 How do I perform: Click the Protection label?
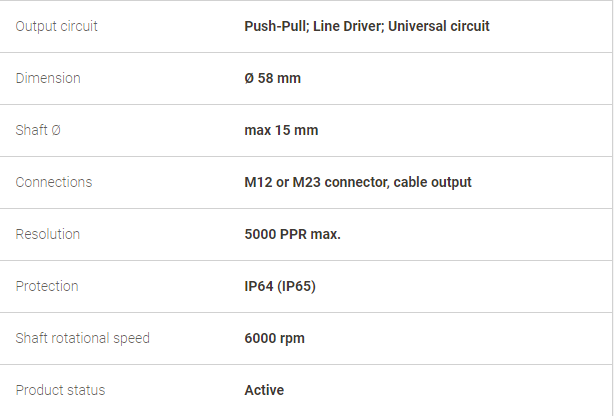click(x=47, y=286)
